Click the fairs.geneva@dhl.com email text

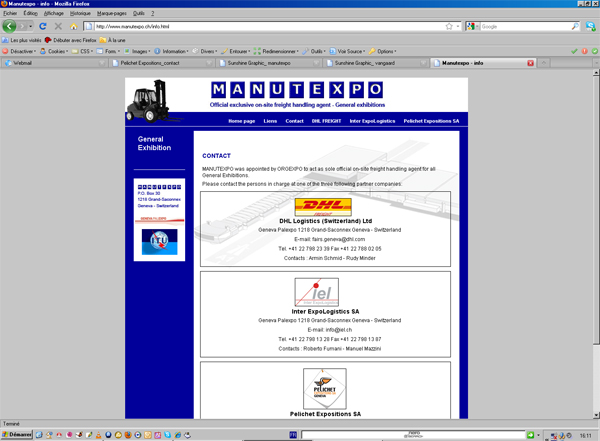338,239
